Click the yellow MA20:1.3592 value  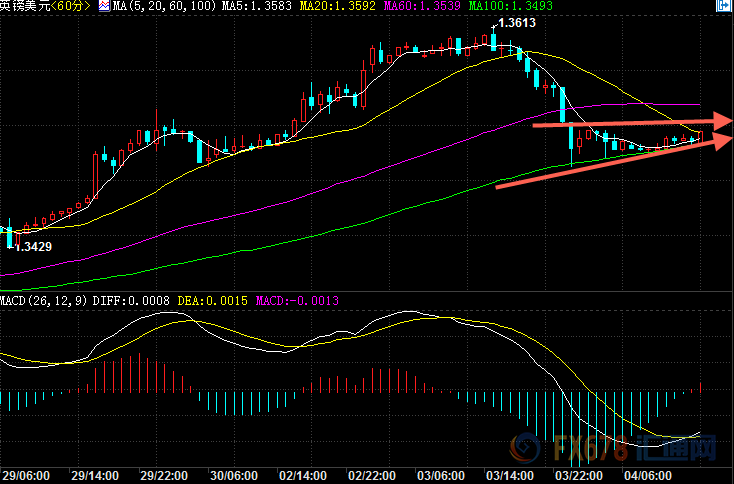point(338,6)
